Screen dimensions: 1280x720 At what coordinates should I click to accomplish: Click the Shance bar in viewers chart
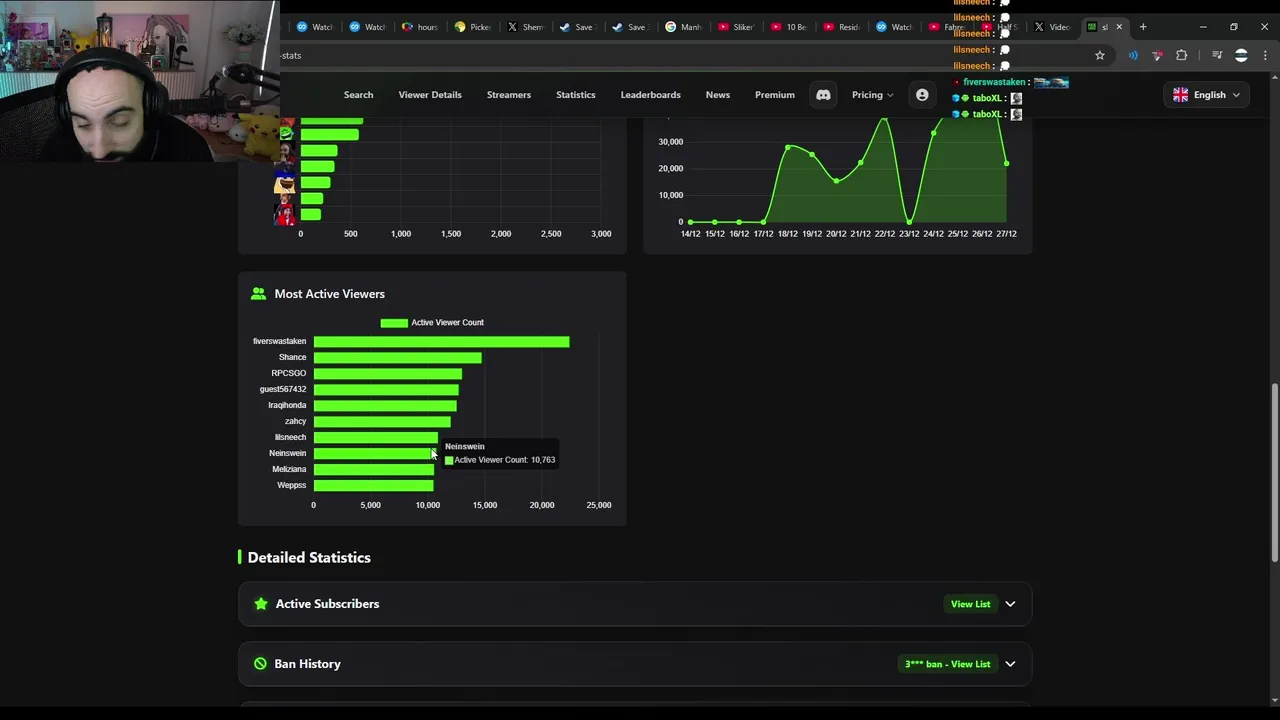(397, 358)
